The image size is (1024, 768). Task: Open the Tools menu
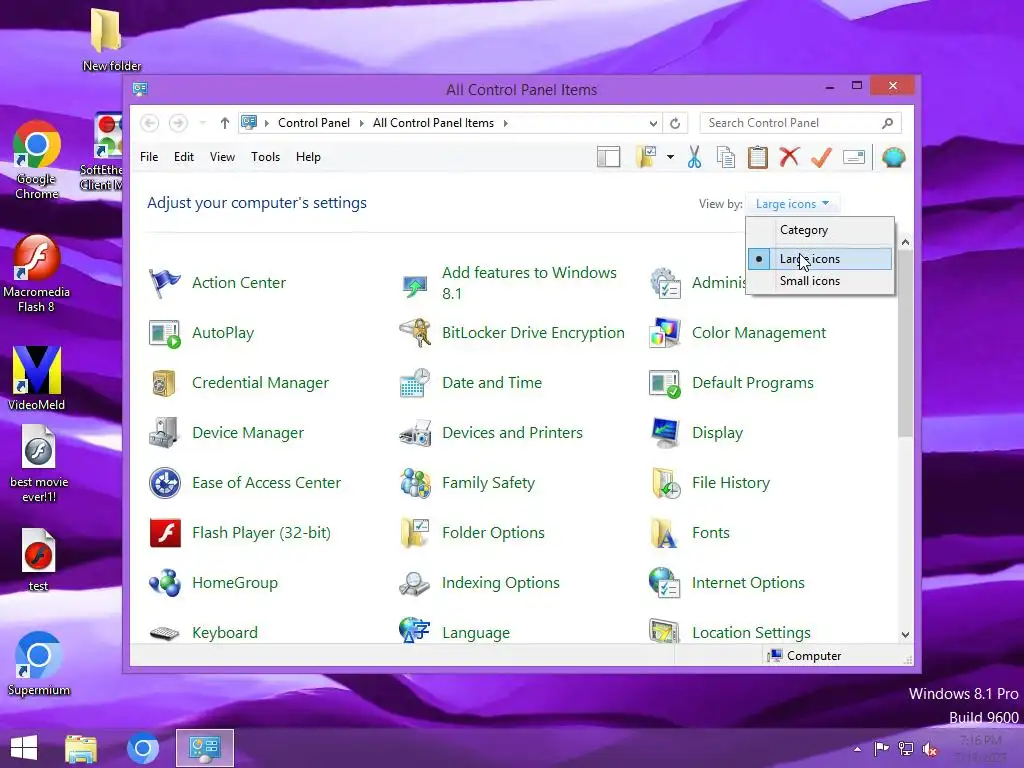(x=265, y=157)
